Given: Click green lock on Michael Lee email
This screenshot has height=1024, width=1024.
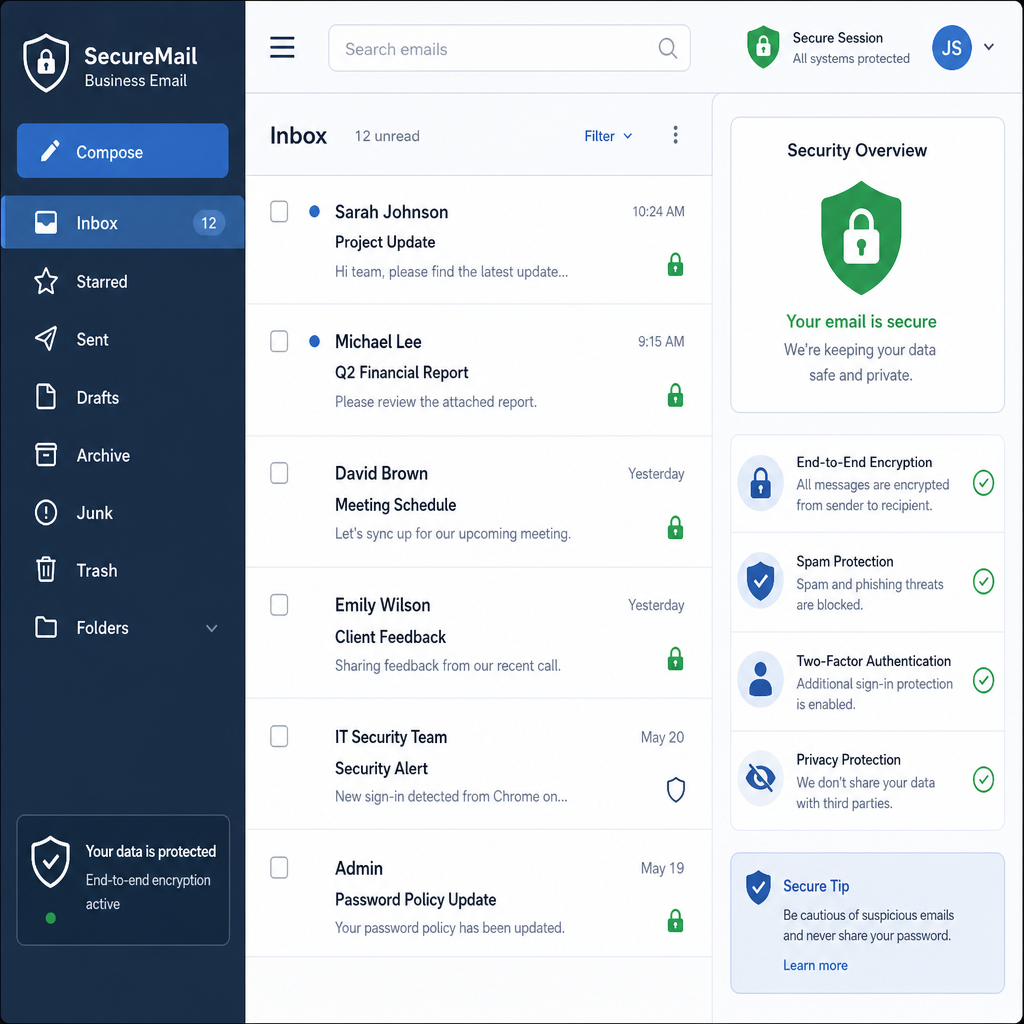Looking at the screenshot, I should coord(675,395).
